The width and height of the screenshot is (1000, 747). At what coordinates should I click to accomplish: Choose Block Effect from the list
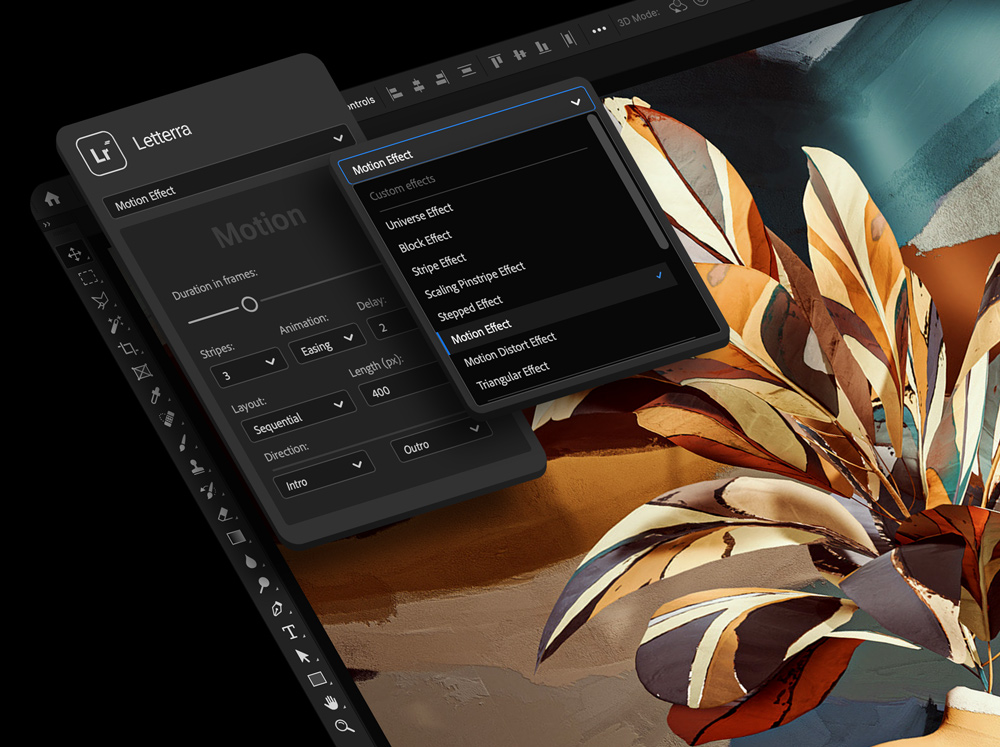point(425,241)
